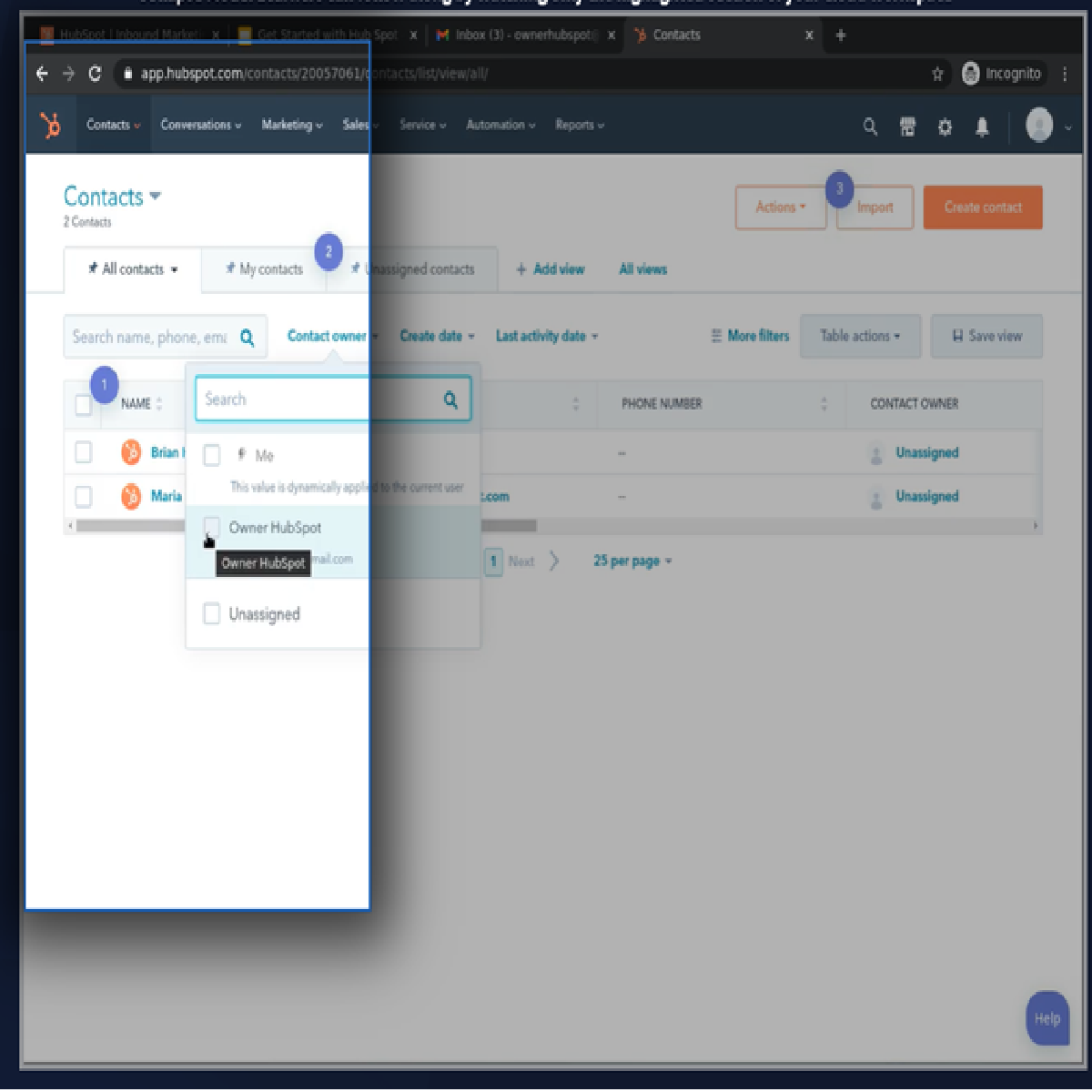Switch to the My contacts tab
The height and width of the screenshot is (1092, 1092).
click(264, 269)
